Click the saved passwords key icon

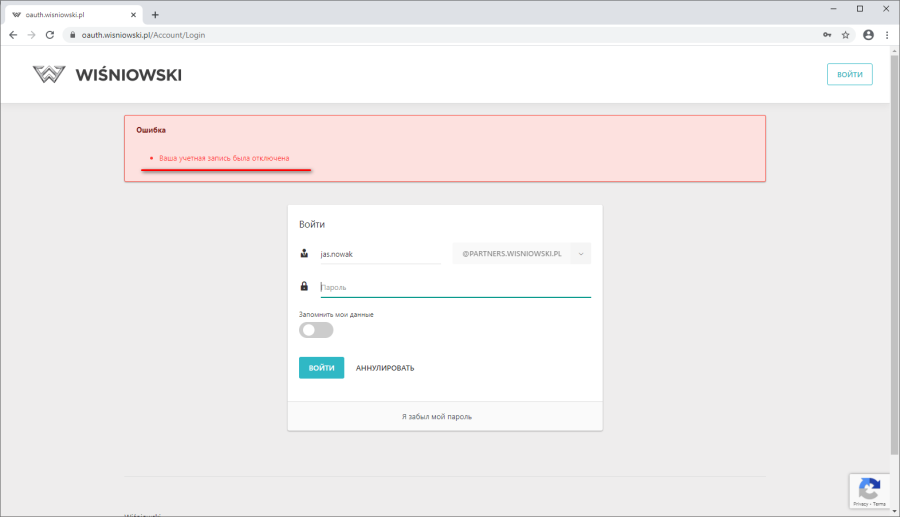[827, 34]
